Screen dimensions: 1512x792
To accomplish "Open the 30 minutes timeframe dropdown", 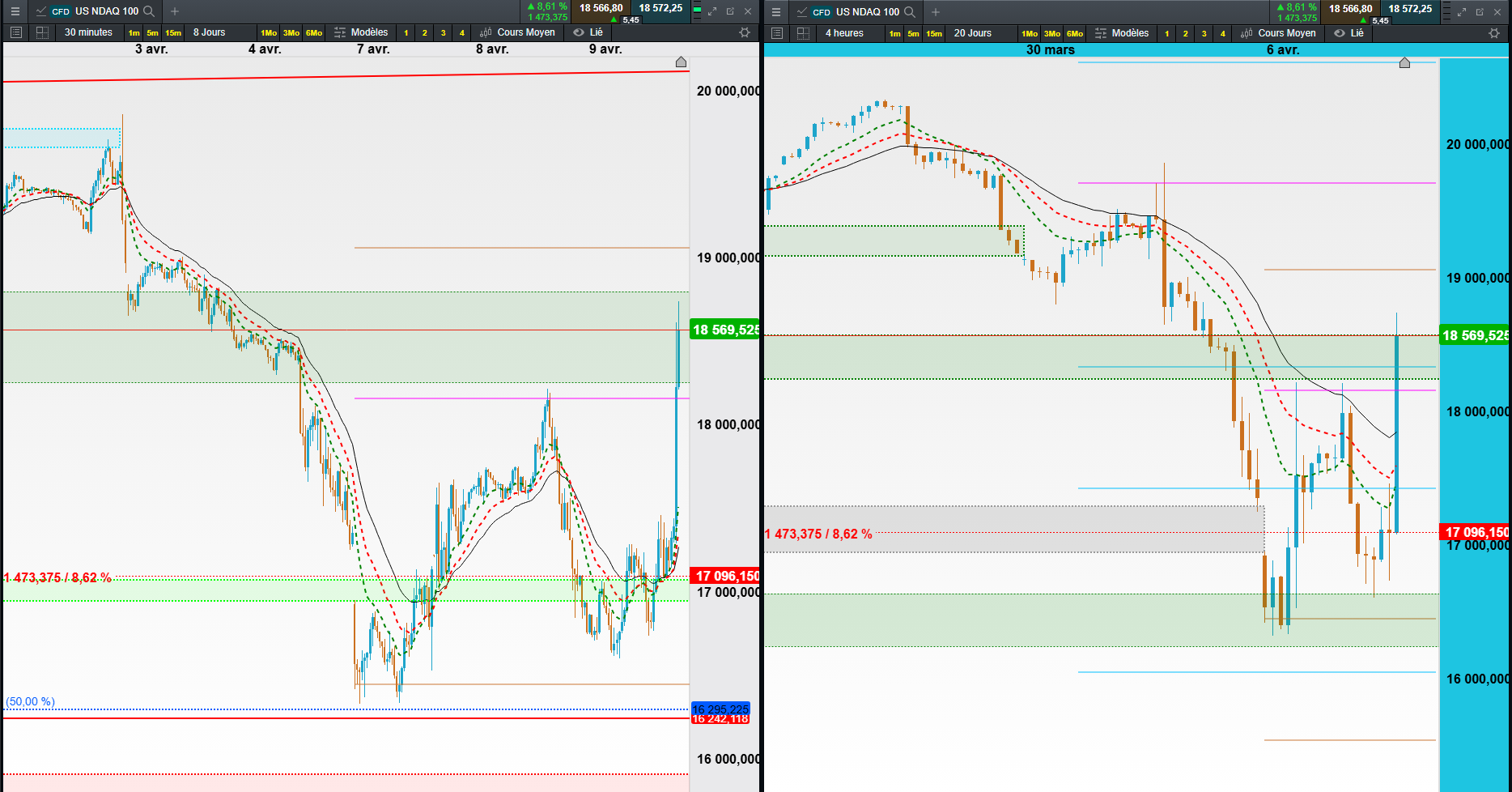I will [89, 32].
